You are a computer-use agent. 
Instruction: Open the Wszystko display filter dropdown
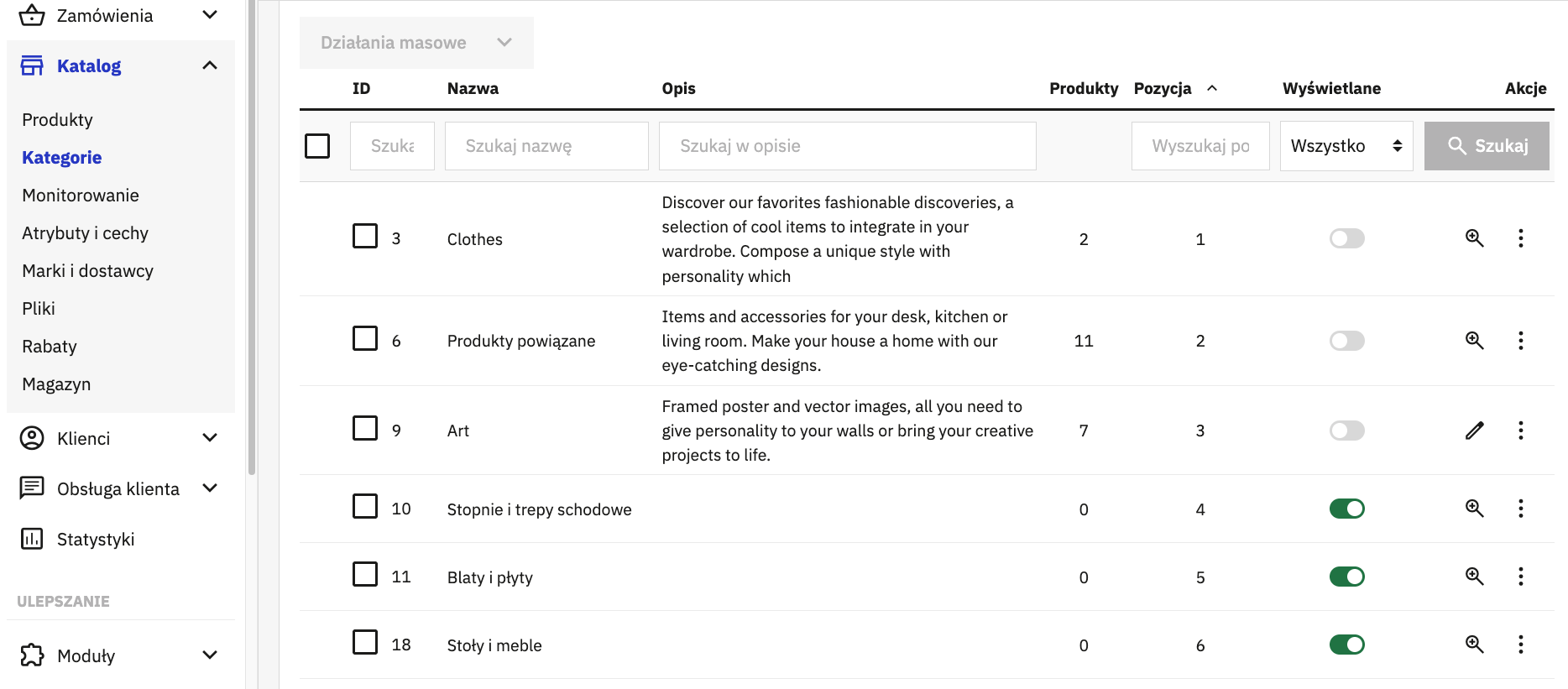pyautogui.click(x=1346, y=146)
